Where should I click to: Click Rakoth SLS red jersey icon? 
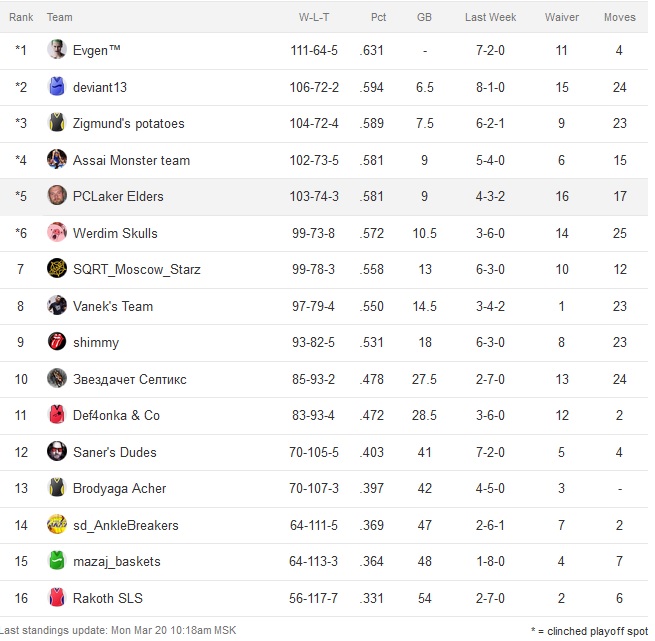(x=57, y=598)
